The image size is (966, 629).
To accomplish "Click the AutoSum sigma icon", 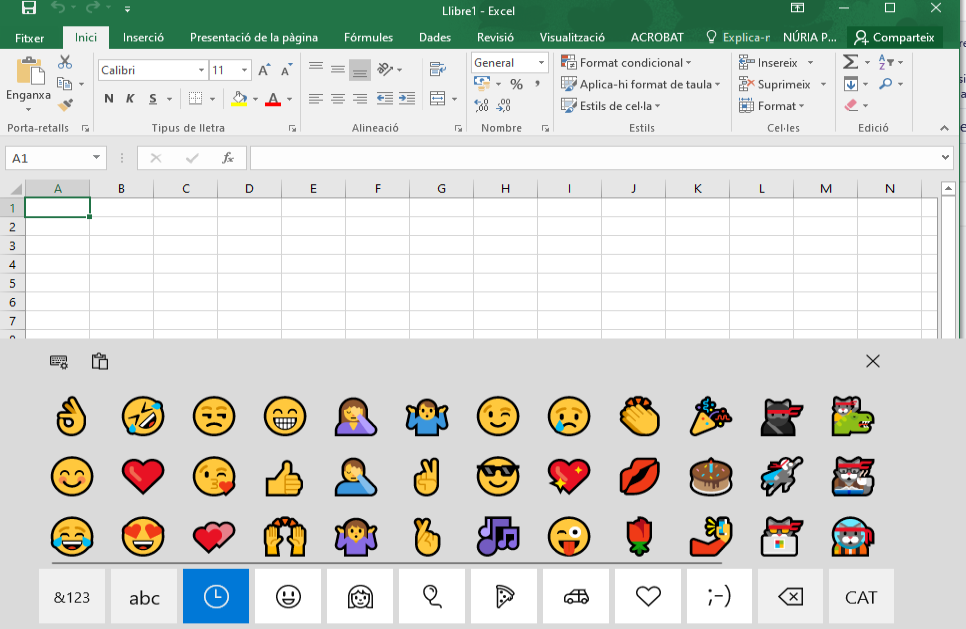I will [x=849, y=62].
